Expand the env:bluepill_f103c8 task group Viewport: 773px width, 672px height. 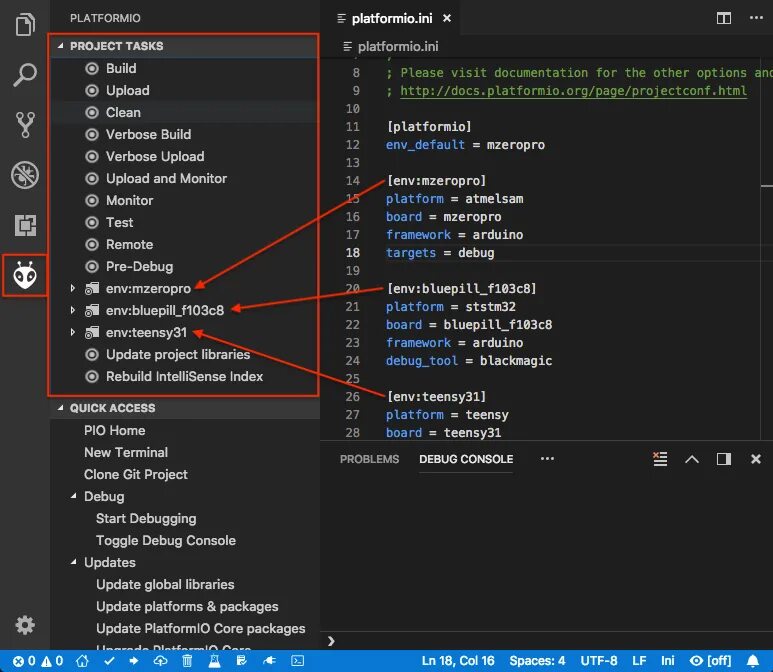72,310
